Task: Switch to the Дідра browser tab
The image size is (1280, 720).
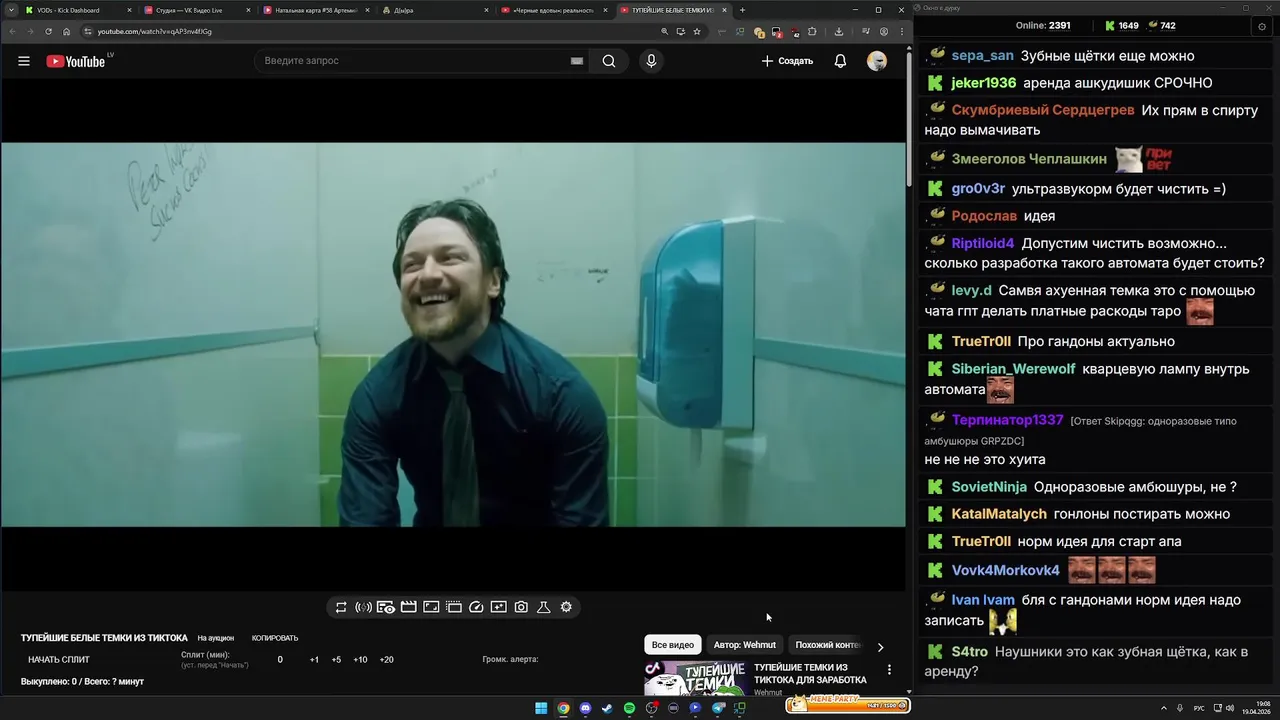Action: pyautogui.click(x=435, y=10)
